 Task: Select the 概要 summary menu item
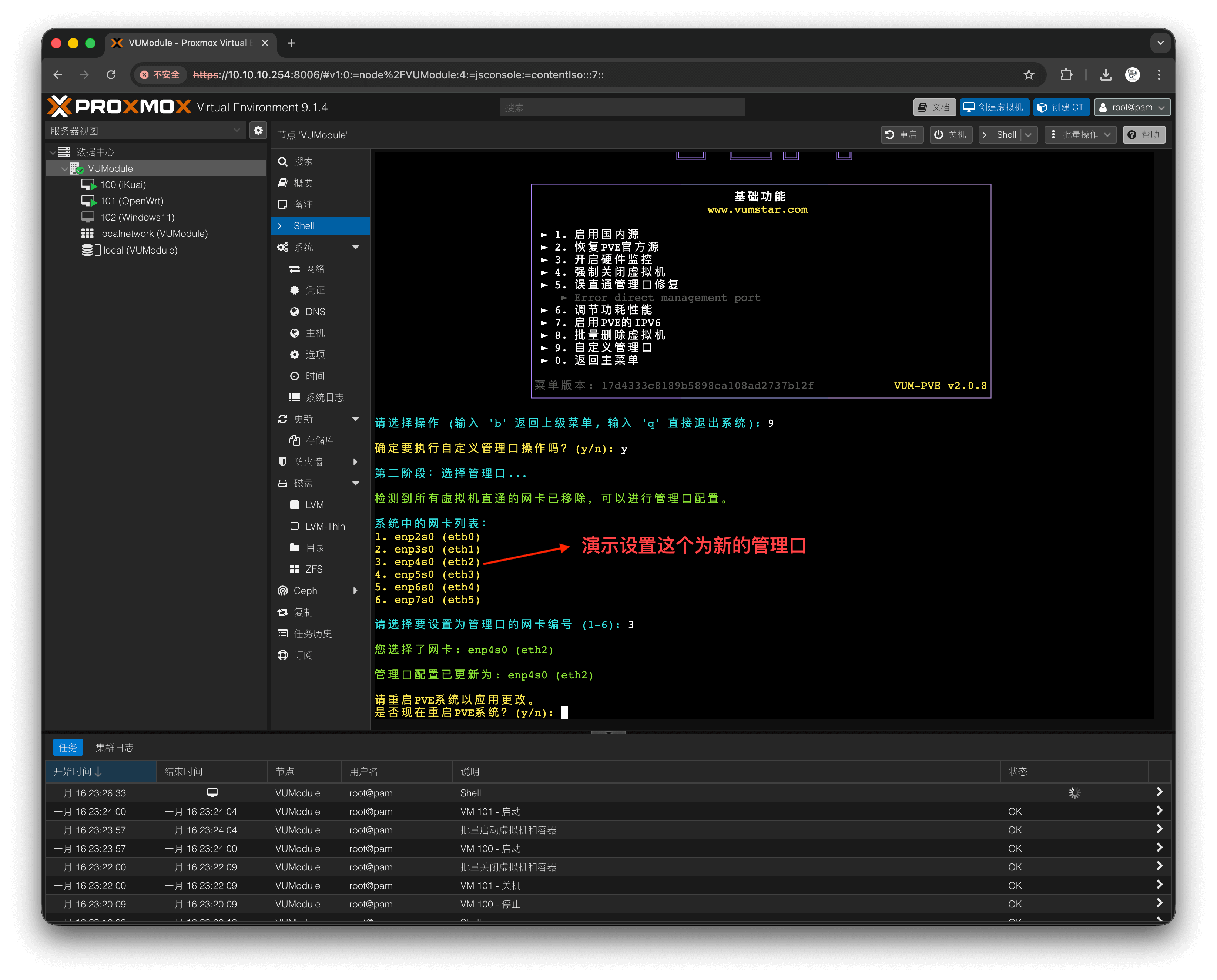click(303, 183)
